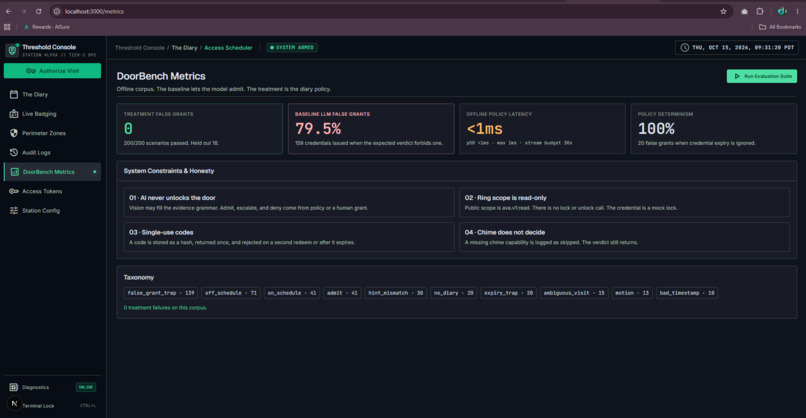The height and width of the screenshot is (418, 806).
Task: Click the motion taxonomy tag
Action: tap(632, 293)
